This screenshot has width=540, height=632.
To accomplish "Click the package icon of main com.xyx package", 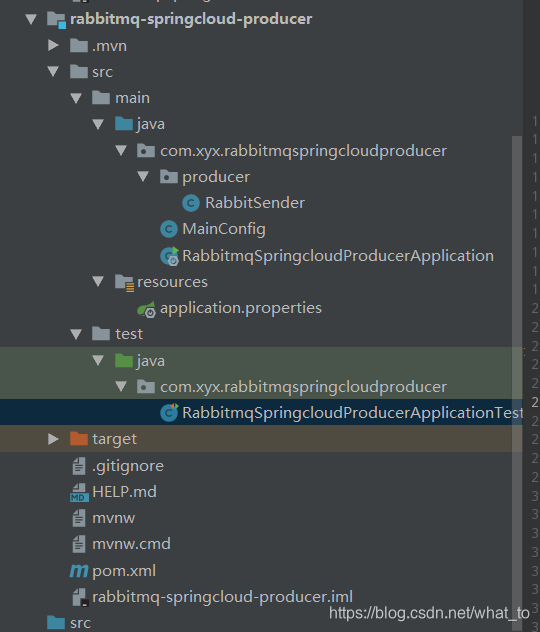I will [x=146, y=151].
